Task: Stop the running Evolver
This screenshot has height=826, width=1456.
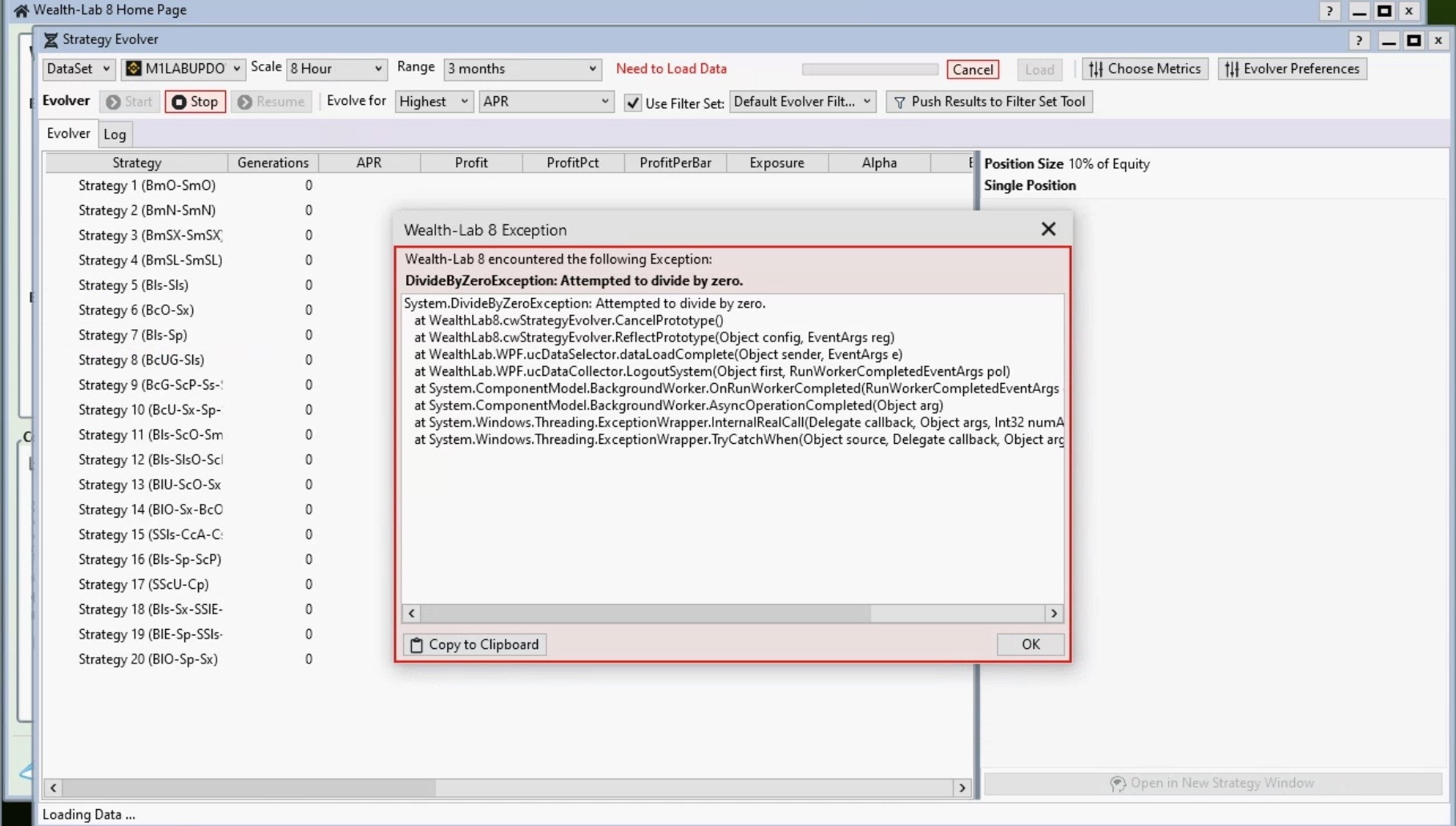Action: 195,102
